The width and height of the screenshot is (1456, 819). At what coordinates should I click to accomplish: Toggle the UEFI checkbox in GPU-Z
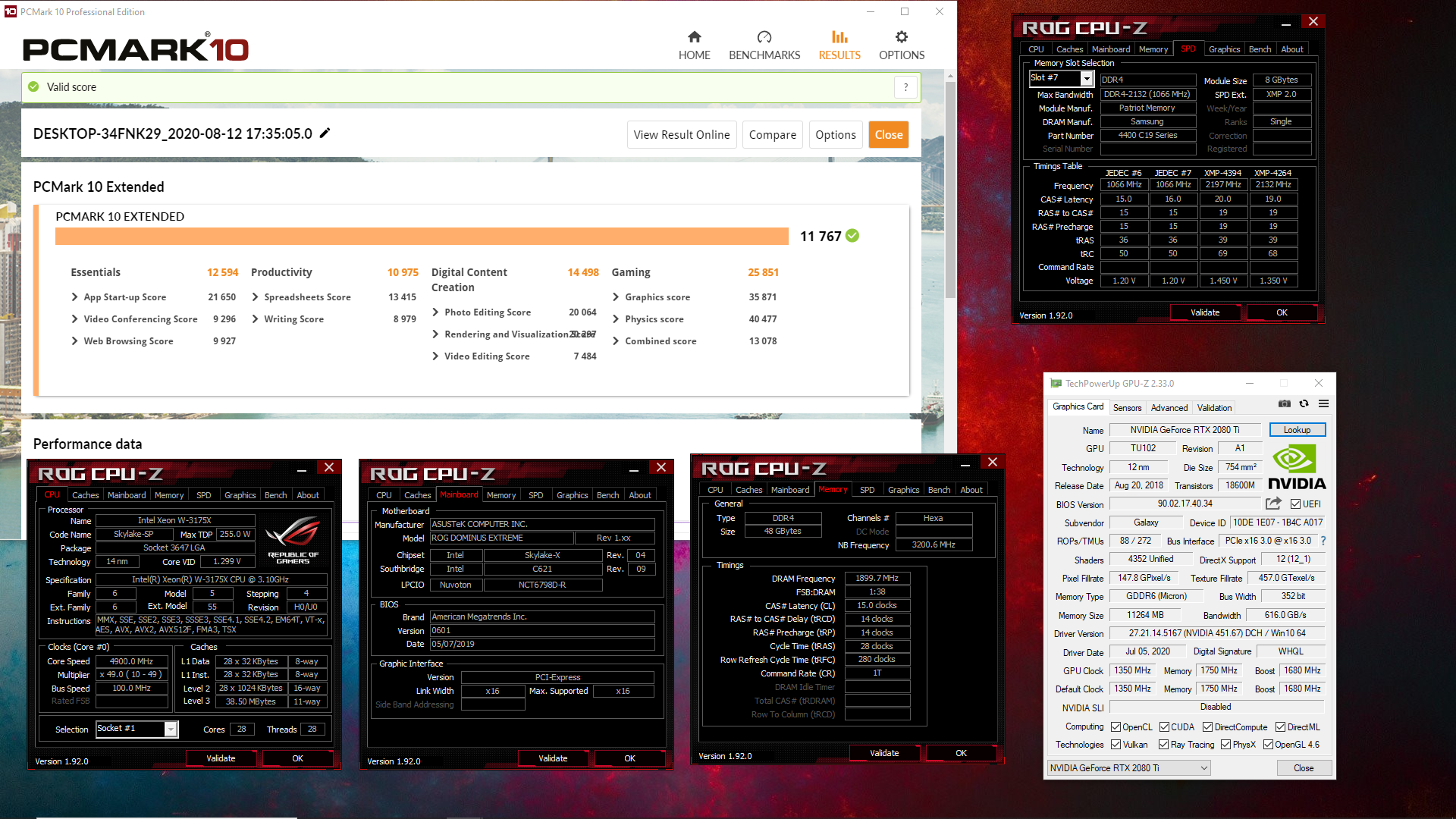click(1295, 504)
